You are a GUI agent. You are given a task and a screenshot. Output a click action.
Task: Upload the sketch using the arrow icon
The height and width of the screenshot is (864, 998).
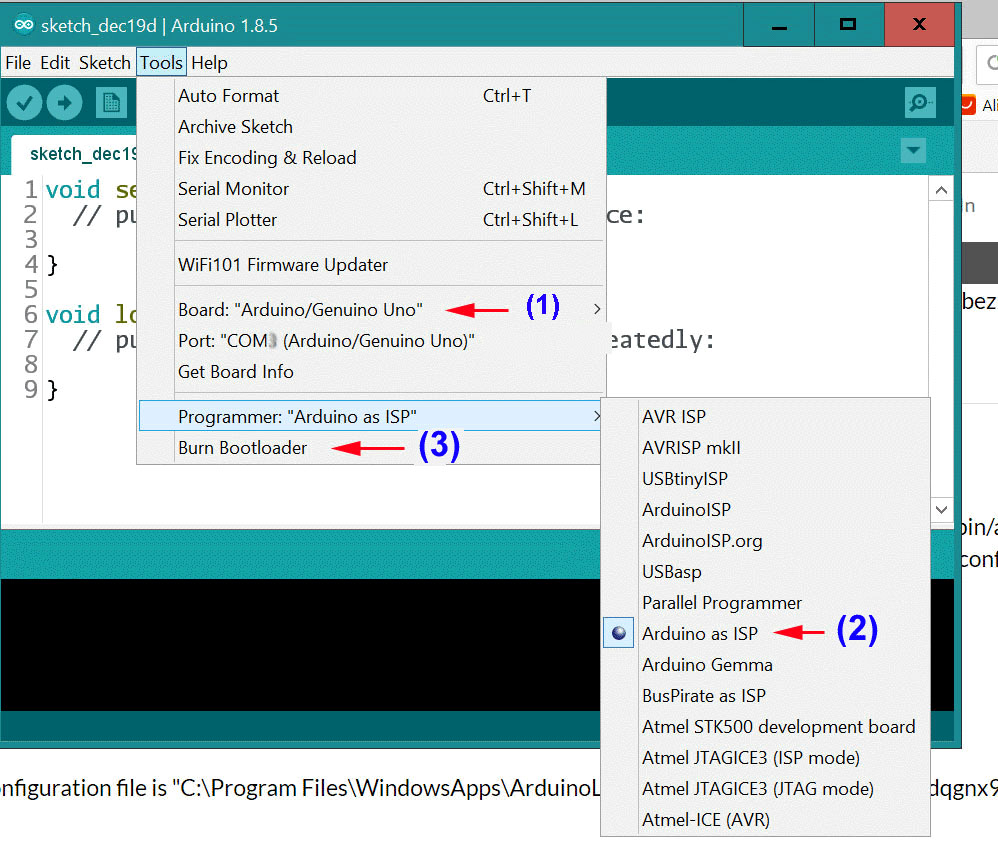[64, 102]
